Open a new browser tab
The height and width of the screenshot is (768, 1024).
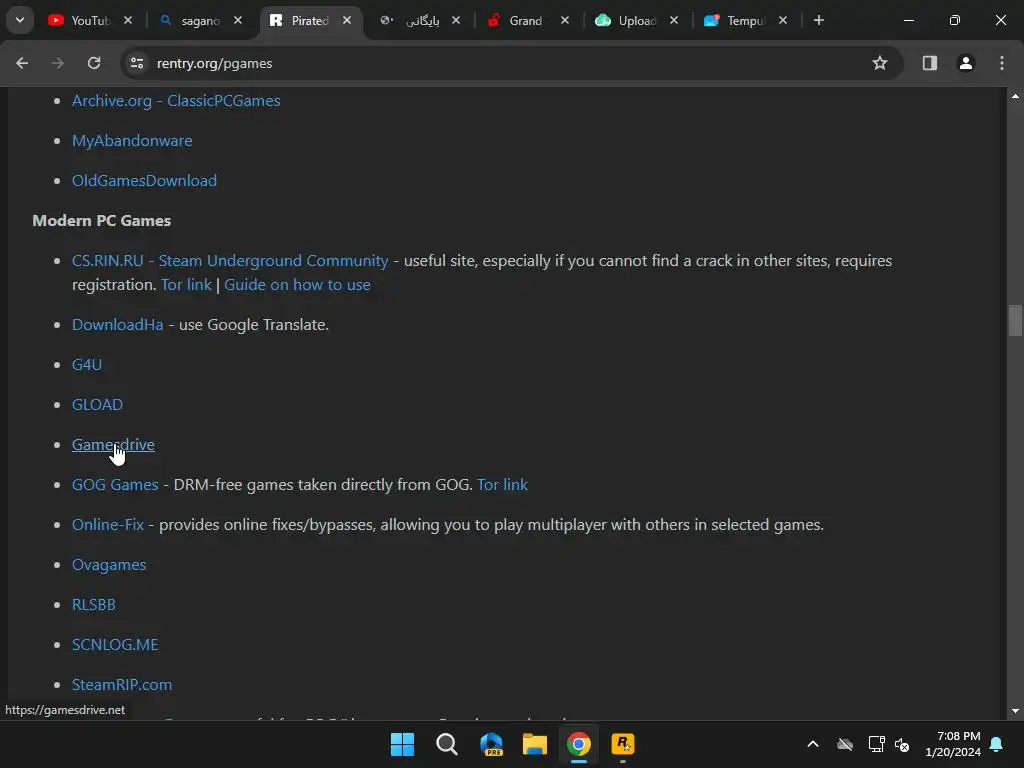pos(819,20)
